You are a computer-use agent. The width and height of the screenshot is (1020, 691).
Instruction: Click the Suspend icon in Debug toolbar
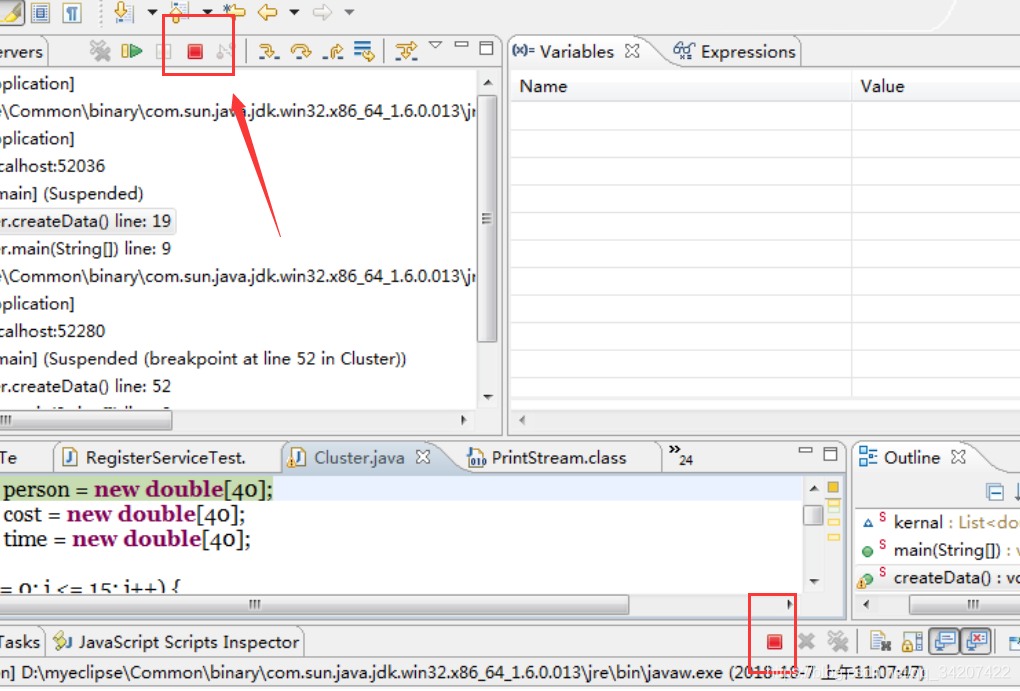pyautogui.click(x=163, y=51)
